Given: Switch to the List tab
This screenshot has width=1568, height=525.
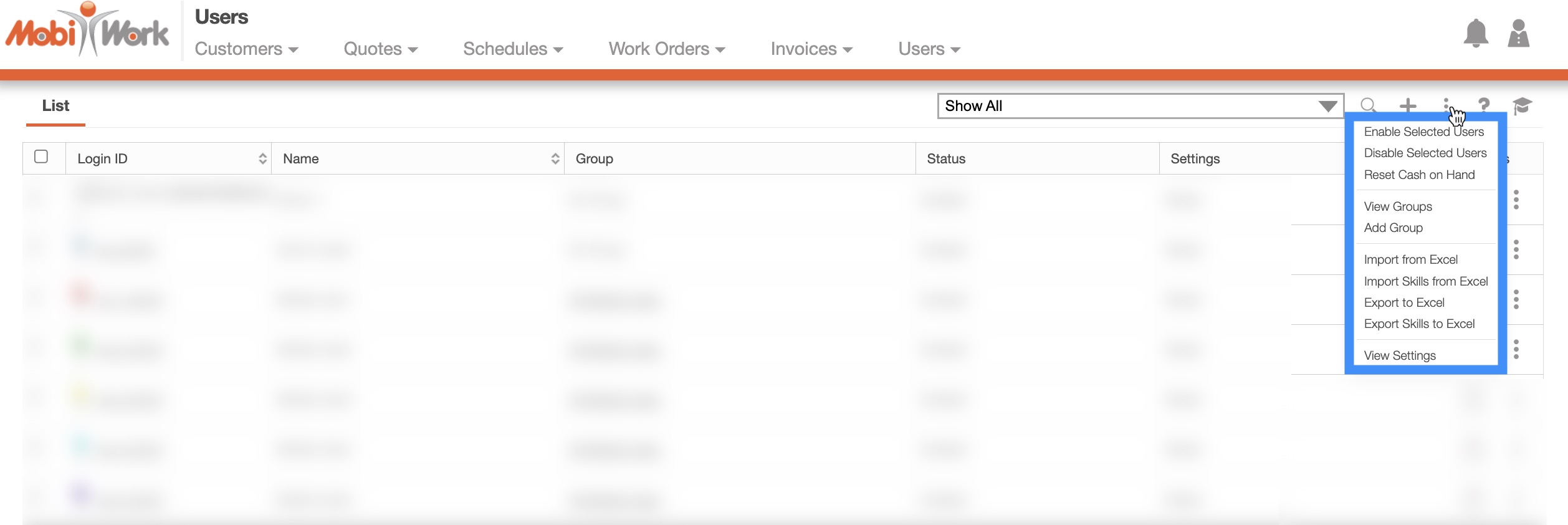Looking at the screenshot, I should click(55, 106).
